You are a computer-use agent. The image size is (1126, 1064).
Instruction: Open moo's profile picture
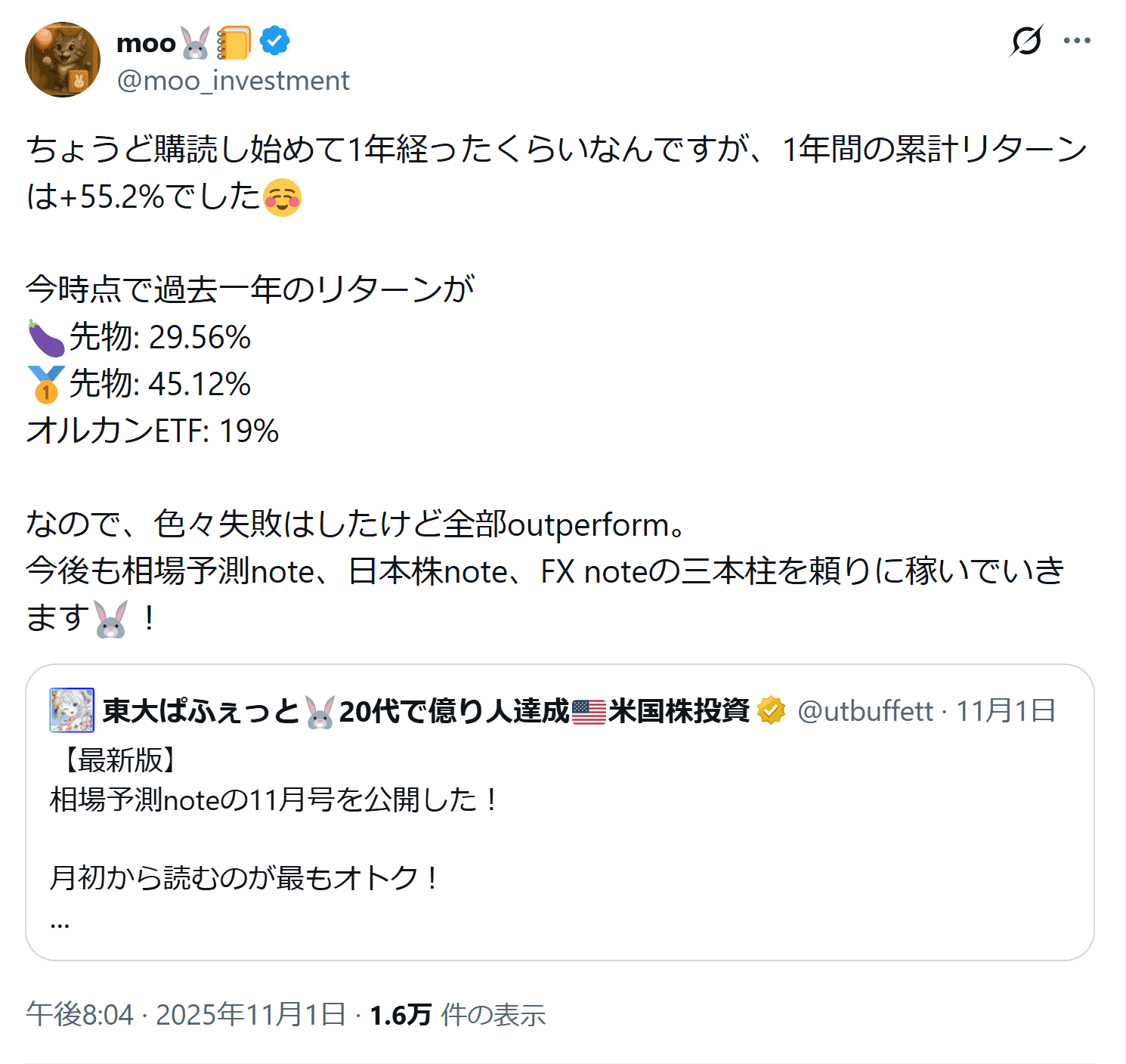63,60
